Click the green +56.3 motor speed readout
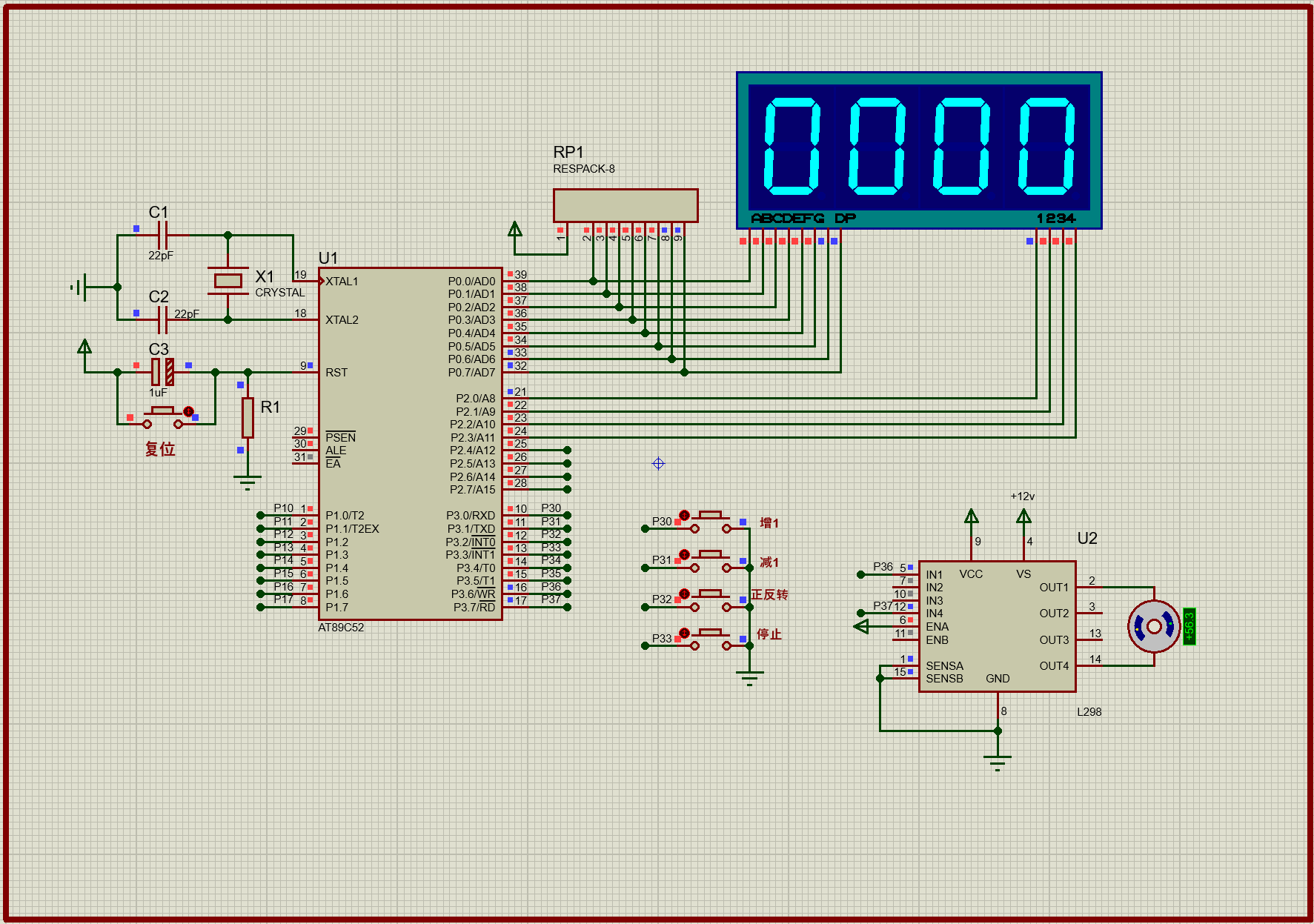The width and height of the screenshot is (1314, 924). click(x=1189, y=627)
